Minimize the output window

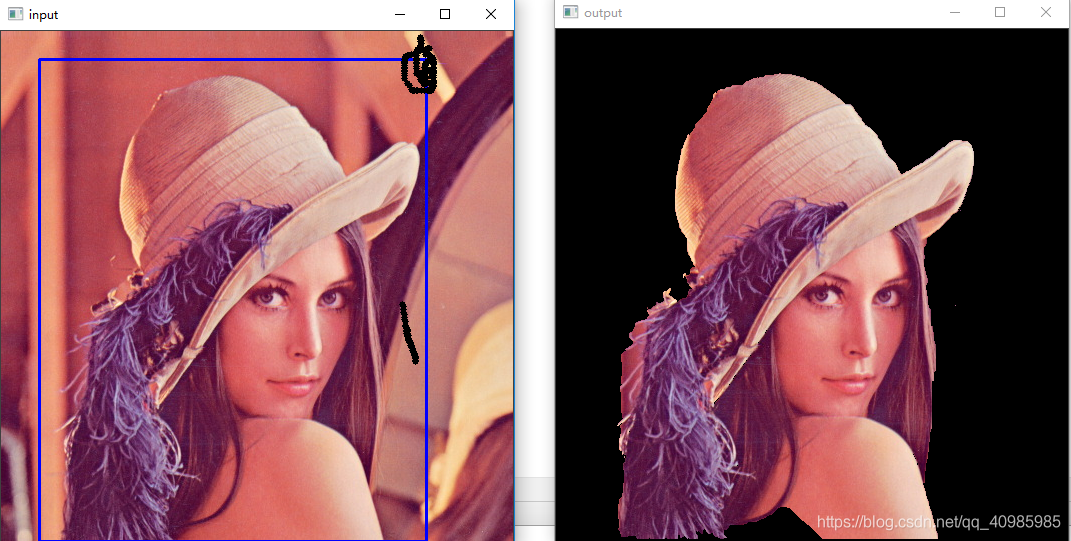point(955,12)
